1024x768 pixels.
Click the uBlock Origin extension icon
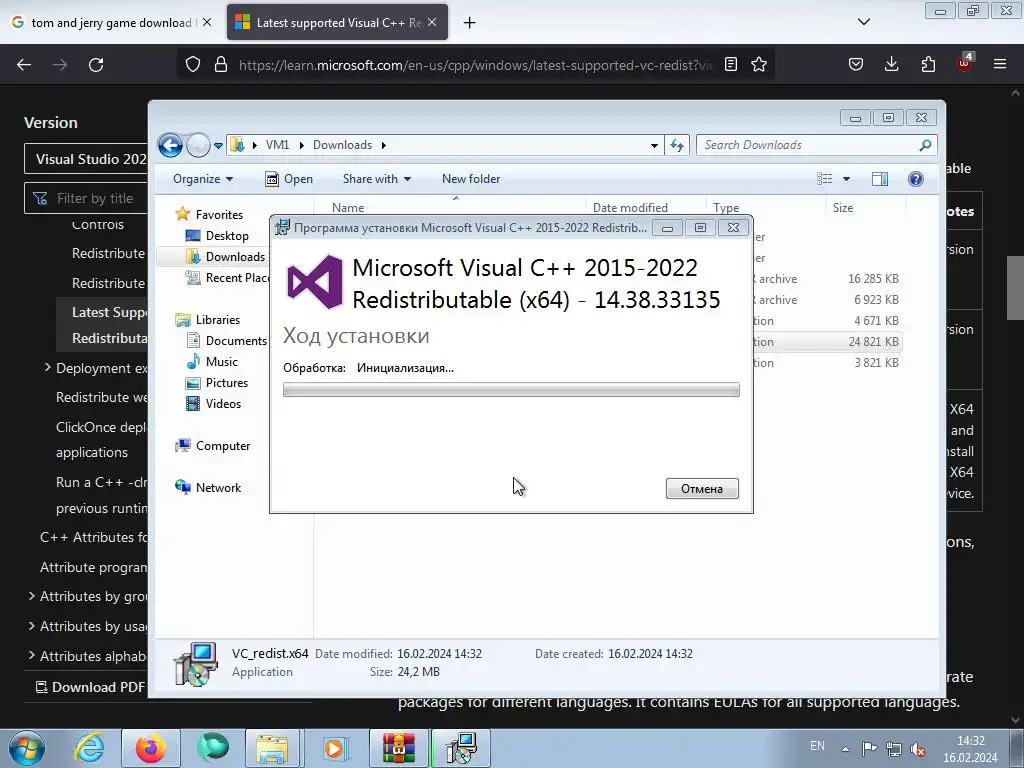(x=964, y=63)
